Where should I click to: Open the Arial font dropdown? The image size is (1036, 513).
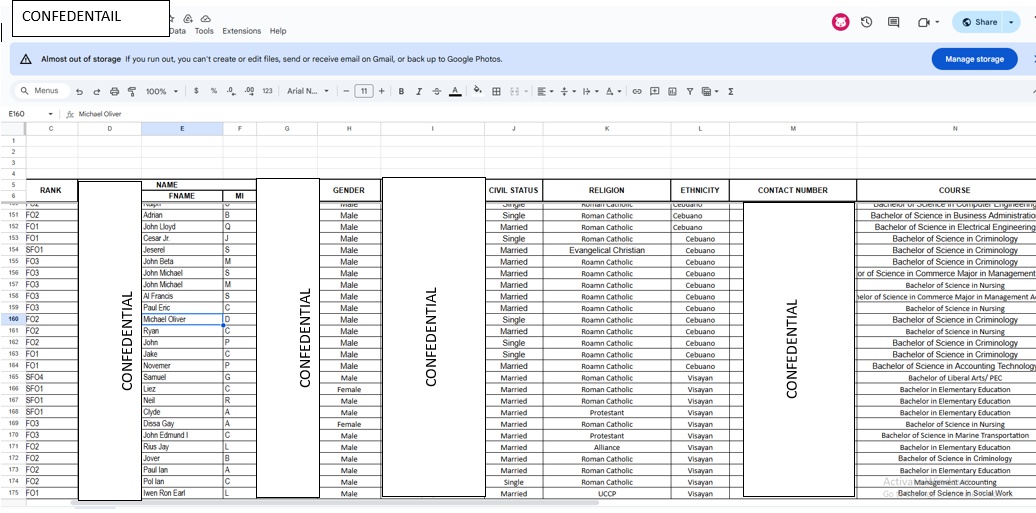pyautogui.click(x=308, y=91)
